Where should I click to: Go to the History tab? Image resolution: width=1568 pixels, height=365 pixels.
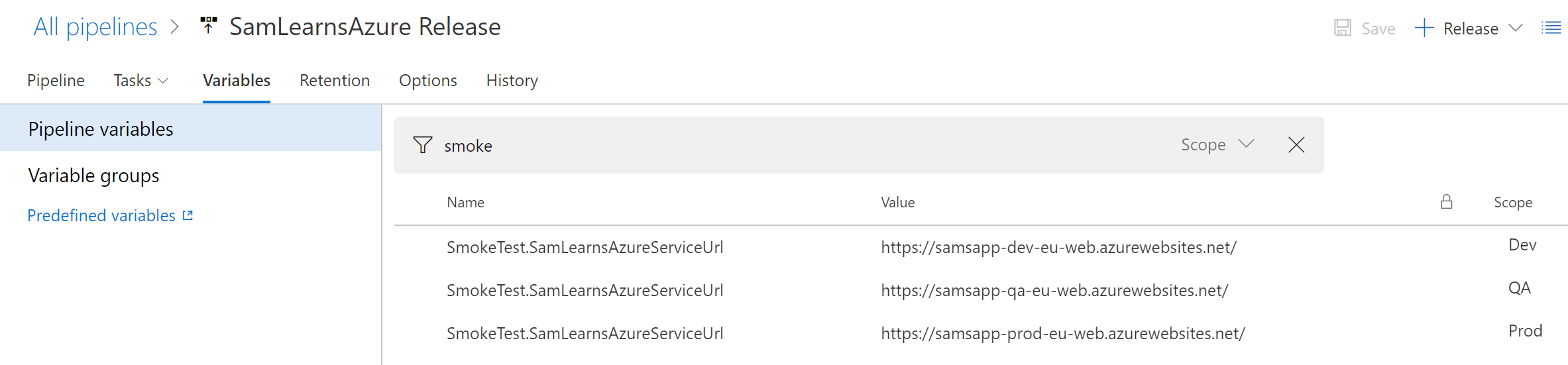coord(512,80)
